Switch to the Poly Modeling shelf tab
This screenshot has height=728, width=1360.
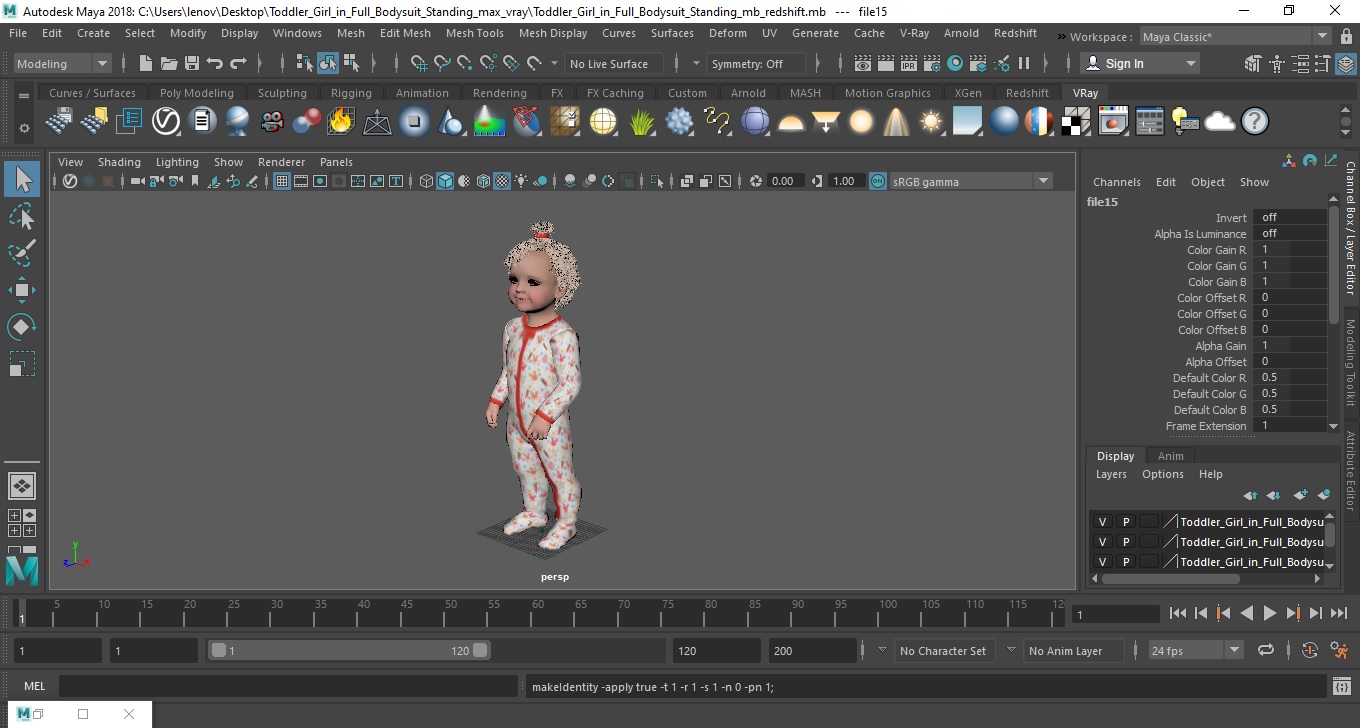coord(196,93)
